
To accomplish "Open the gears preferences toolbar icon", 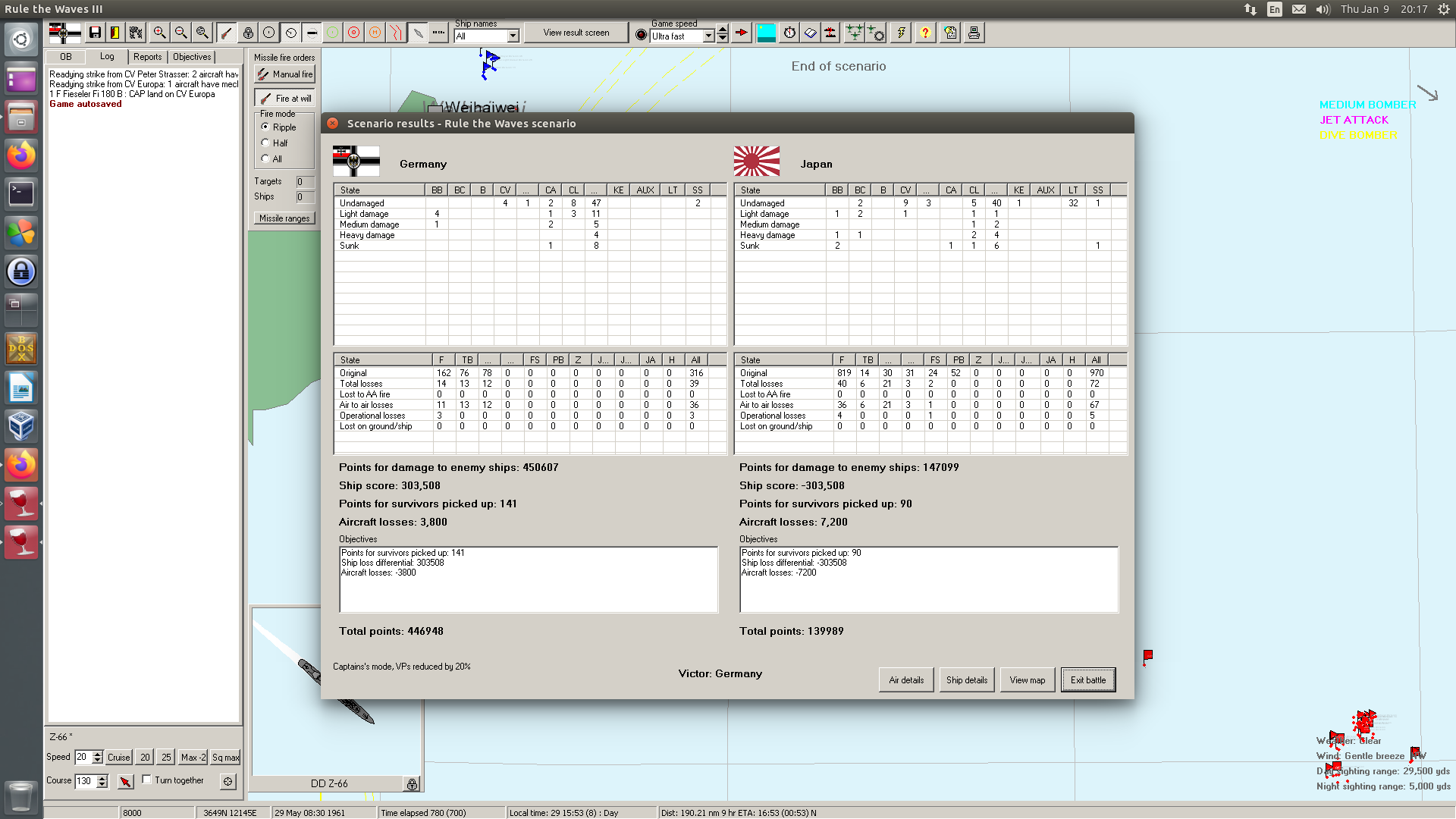I will click(136, 33).
